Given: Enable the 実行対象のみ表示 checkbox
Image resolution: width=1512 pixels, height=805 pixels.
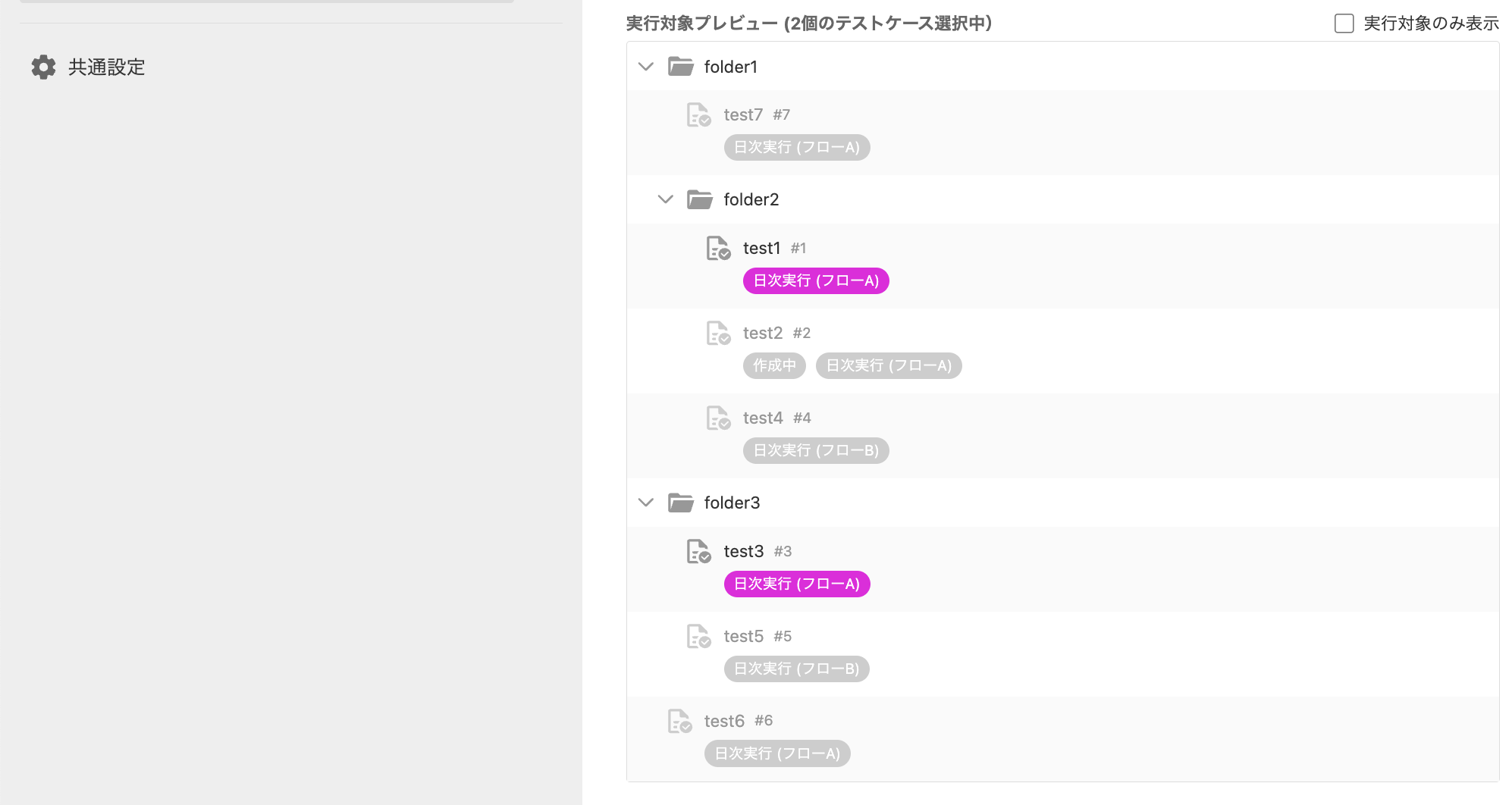Looking at the screenshot, I should [x=1344, y=23].
